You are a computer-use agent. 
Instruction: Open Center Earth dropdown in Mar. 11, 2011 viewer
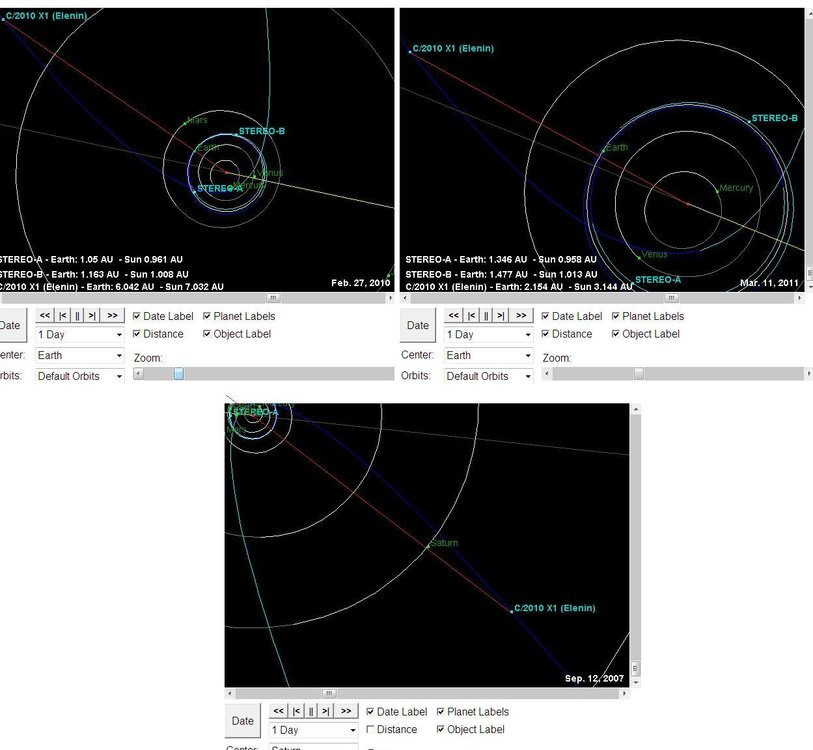(488, 355)
